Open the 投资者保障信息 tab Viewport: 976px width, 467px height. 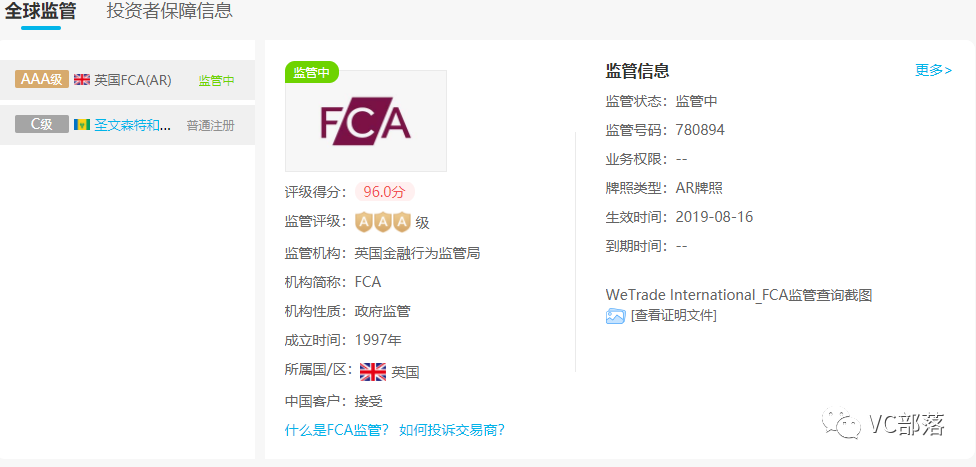169,11
